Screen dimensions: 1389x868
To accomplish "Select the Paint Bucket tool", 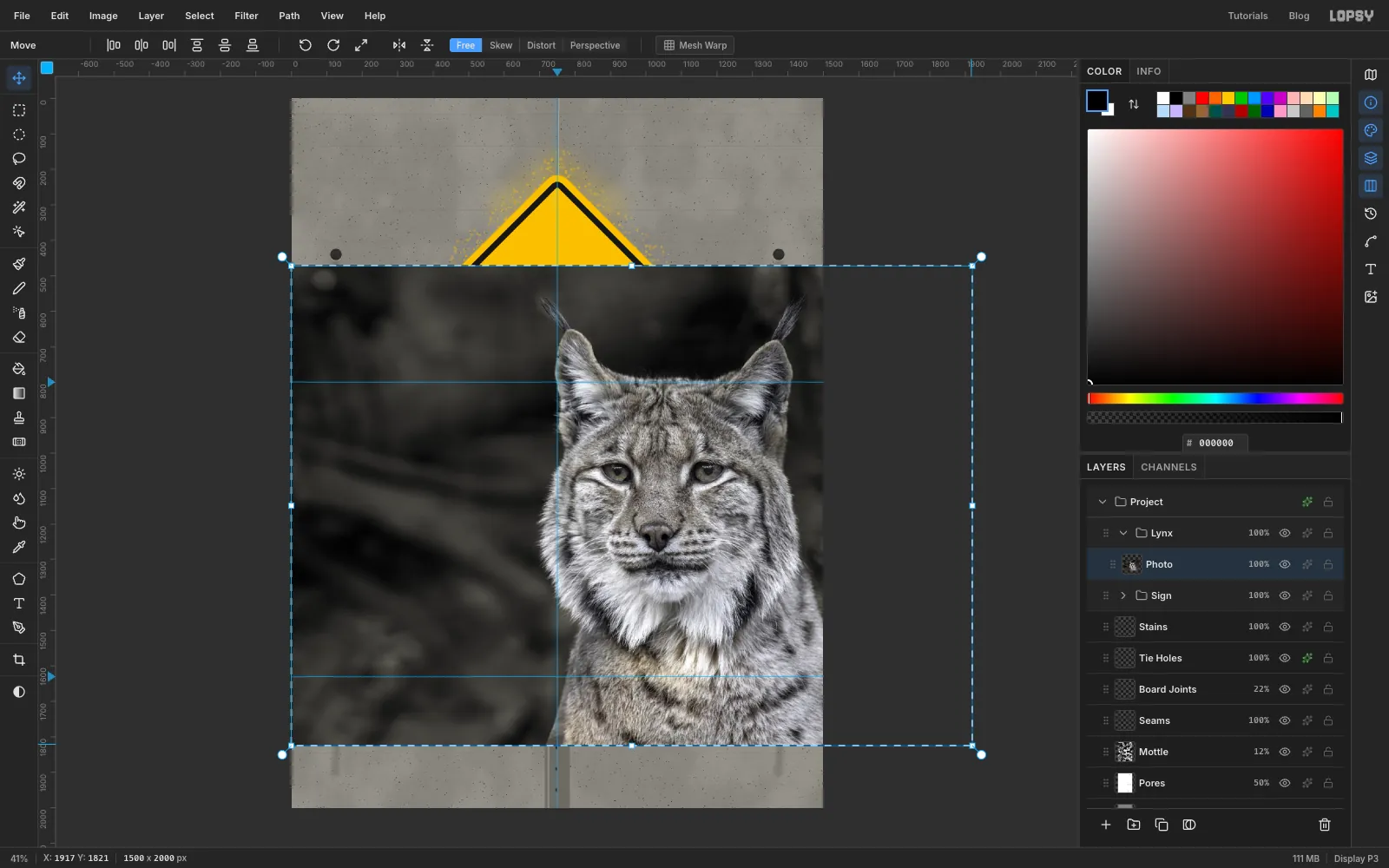I will pos(19,369).
